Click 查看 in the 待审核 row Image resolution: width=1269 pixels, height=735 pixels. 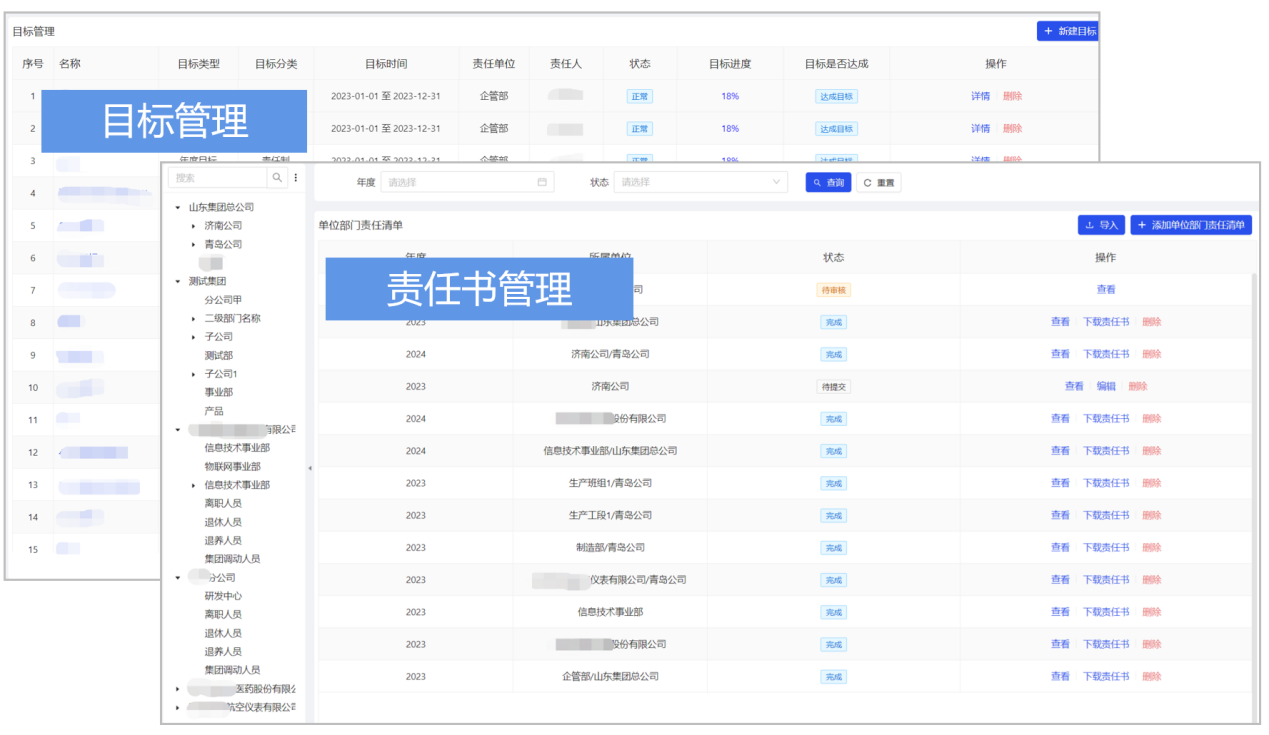click(1105, 290)
